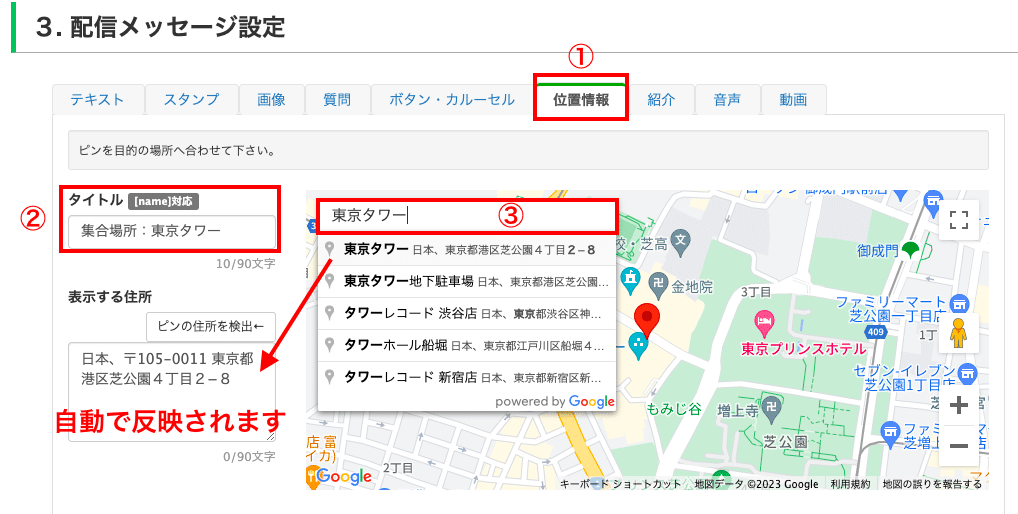Image resolution: width=1018 pixels, height=514 pixels.
Task: Click the Street View pegman icon
Action: click(958, 333)
